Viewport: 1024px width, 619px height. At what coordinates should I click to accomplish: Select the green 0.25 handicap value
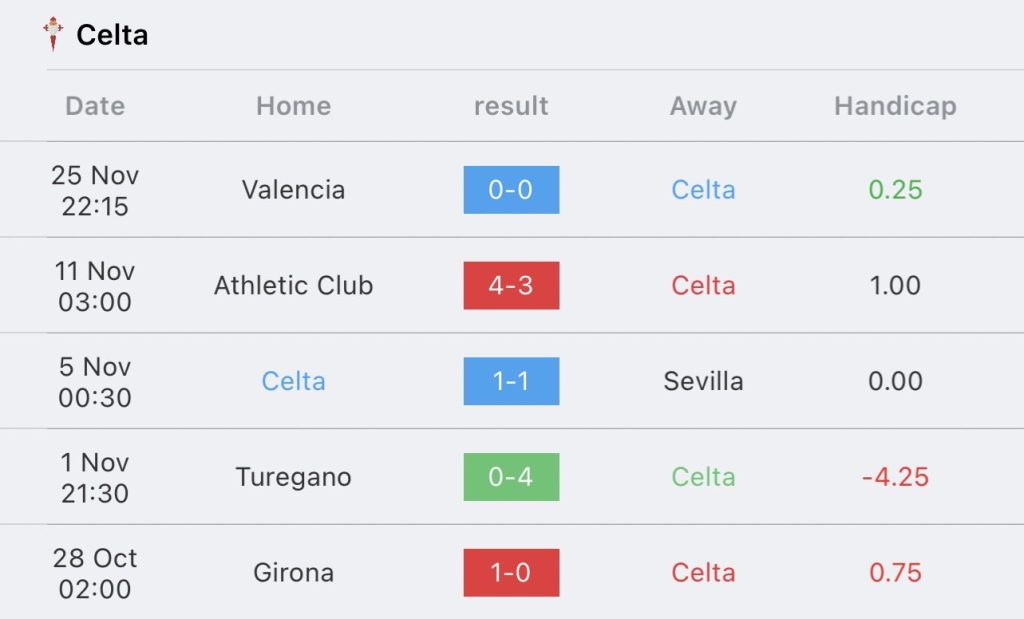click(895, 190)
